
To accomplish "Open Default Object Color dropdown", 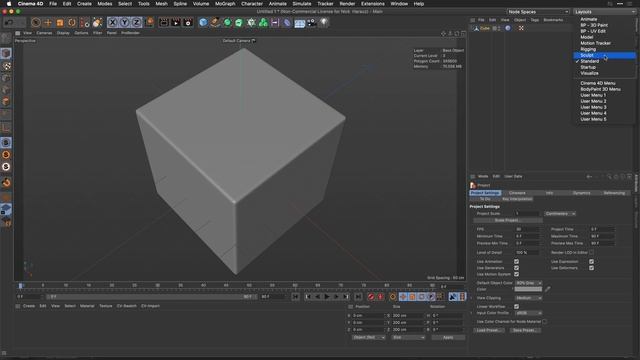I will 529,283.
